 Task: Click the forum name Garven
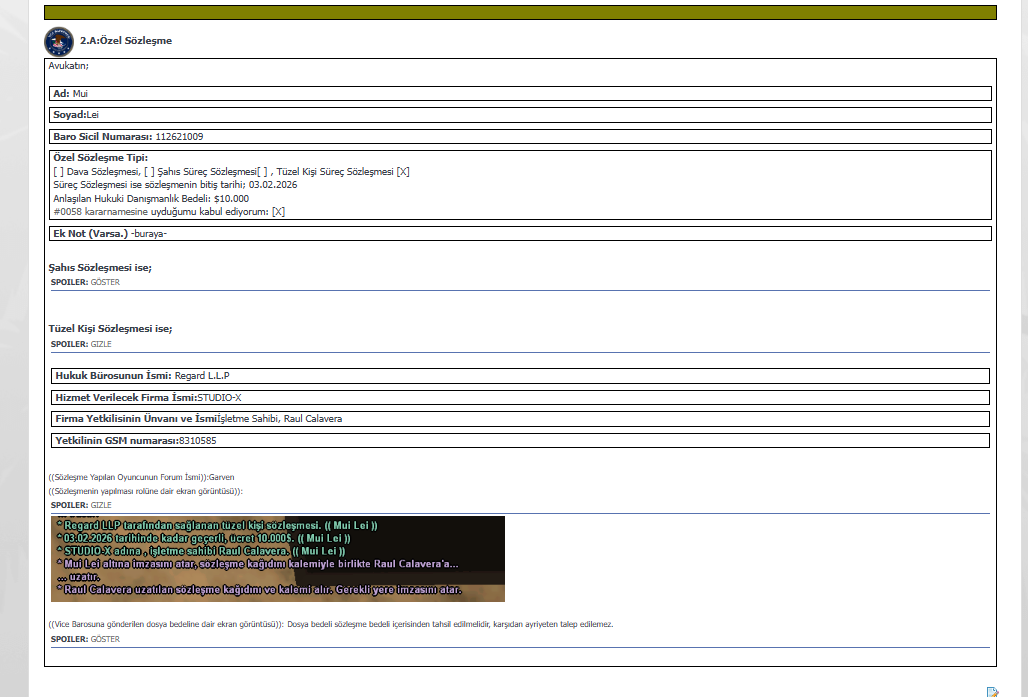coord(222,477)
